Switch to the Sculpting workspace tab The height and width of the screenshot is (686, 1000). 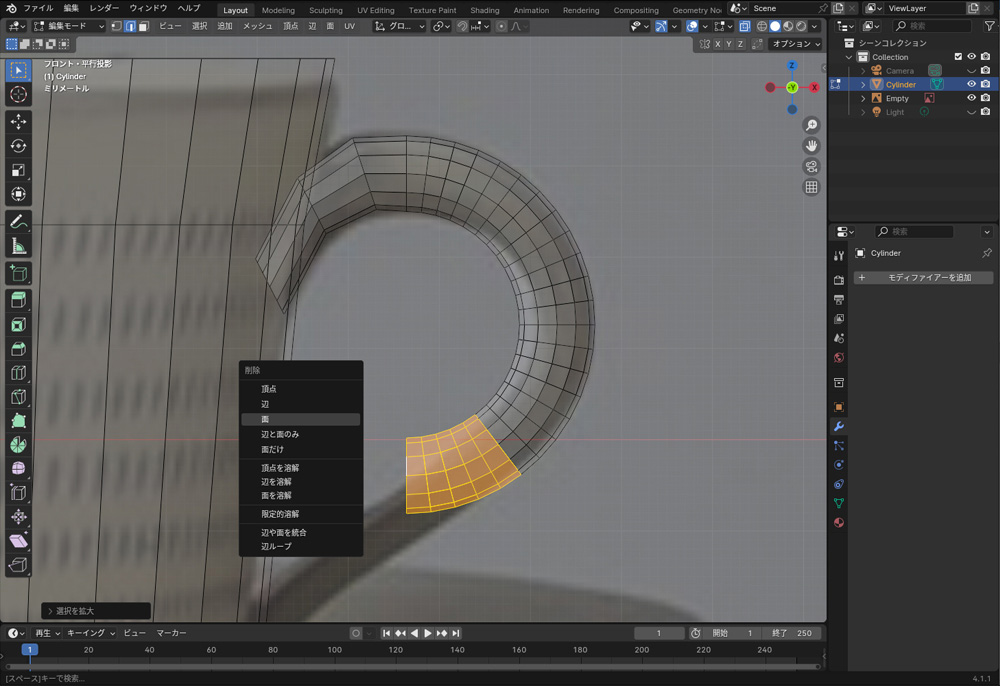pyautogui.click(x=325, y=10)
